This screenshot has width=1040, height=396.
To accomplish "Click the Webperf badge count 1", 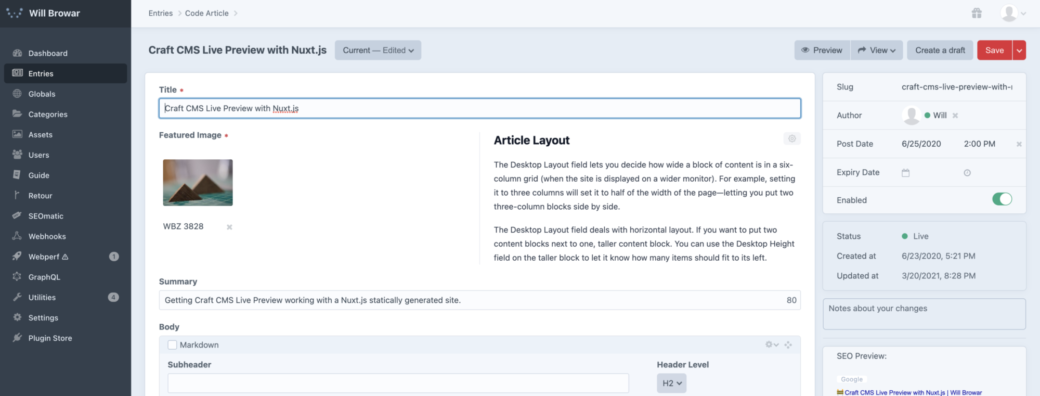I will pos(113,257).
